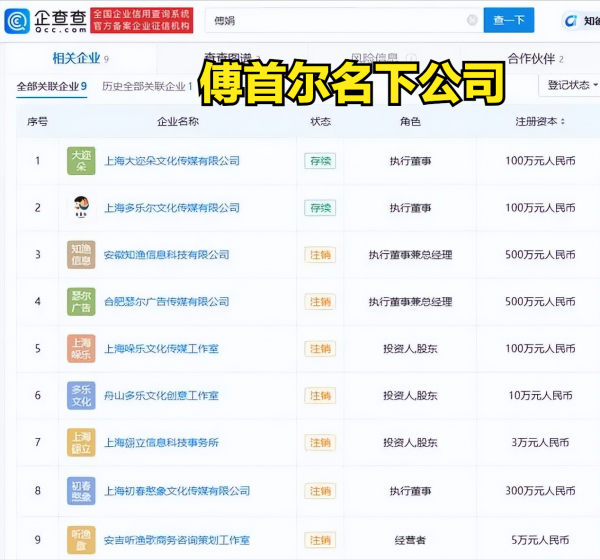The width and height of the screenshot is (600, 560).
Task: Click the 投资人,股东 role in row 5
Action: point(410,349)
